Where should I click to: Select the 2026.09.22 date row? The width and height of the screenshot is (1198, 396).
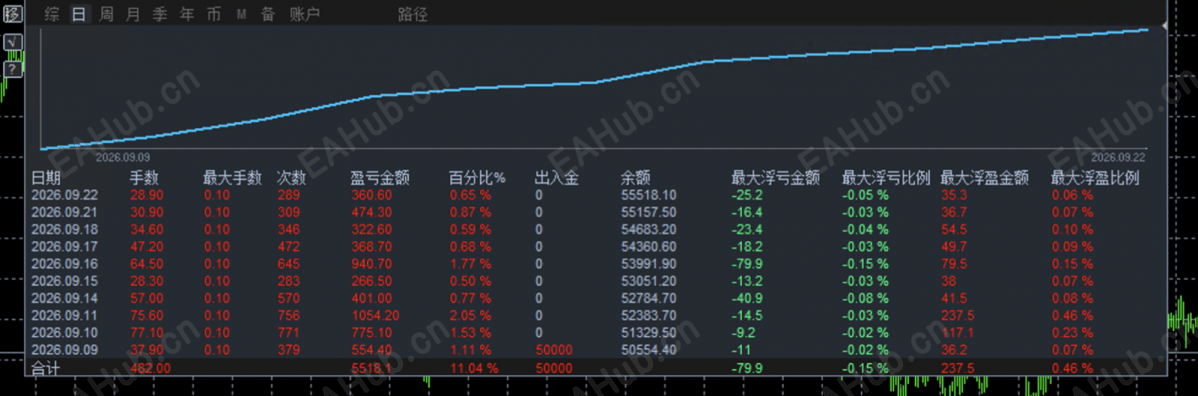point(63,195)
